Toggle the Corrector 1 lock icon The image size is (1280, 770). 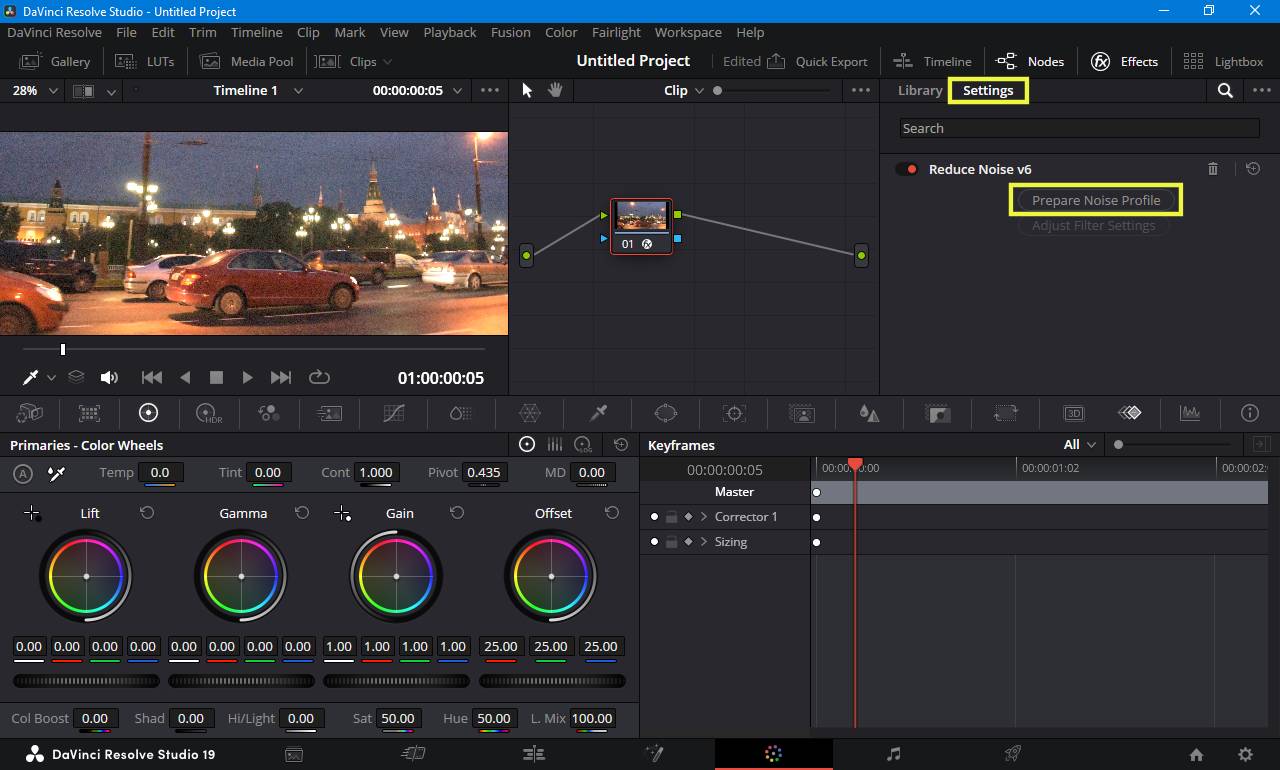(x=671, y=517)
